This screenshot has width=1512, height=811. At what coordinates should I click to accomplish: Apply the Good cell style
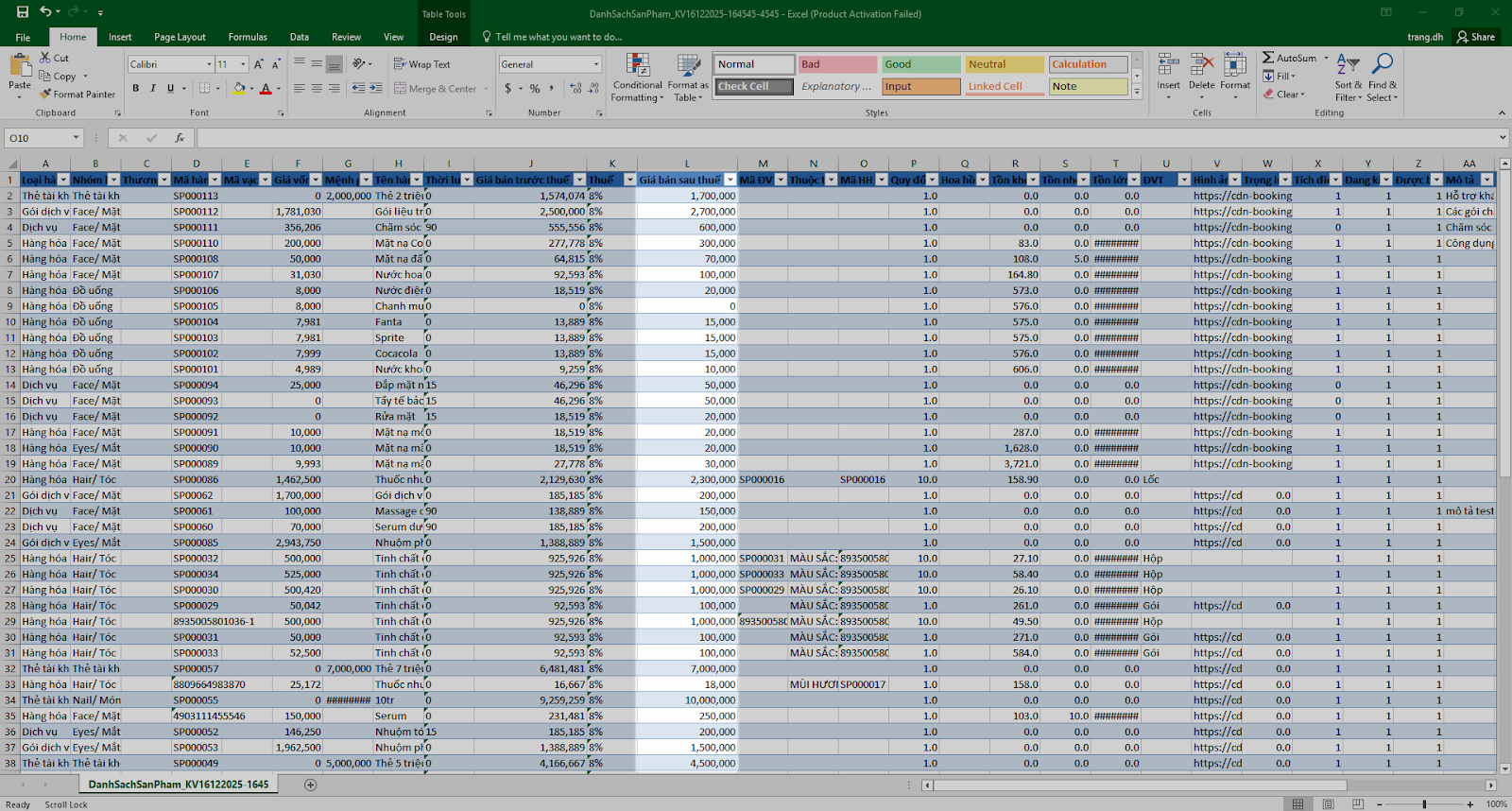pos(921,64)
